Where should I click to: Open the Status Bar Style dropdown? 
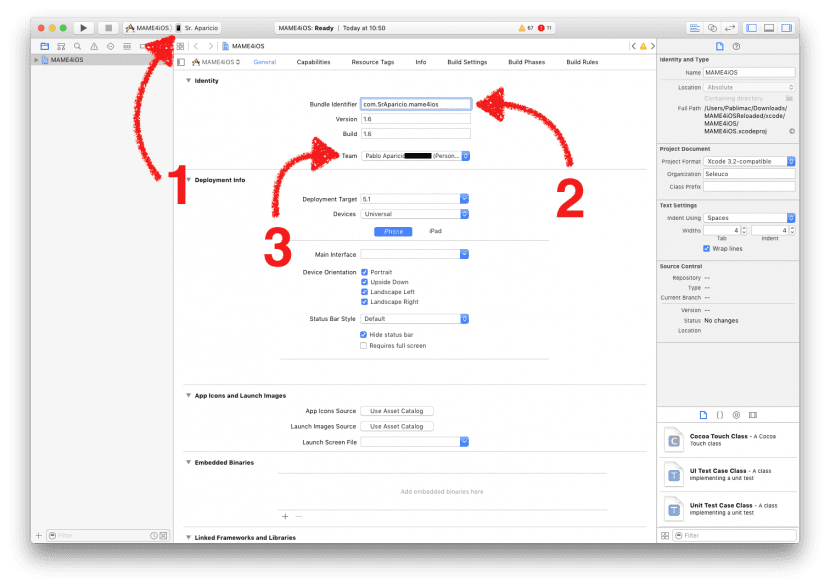pos(415,319)
